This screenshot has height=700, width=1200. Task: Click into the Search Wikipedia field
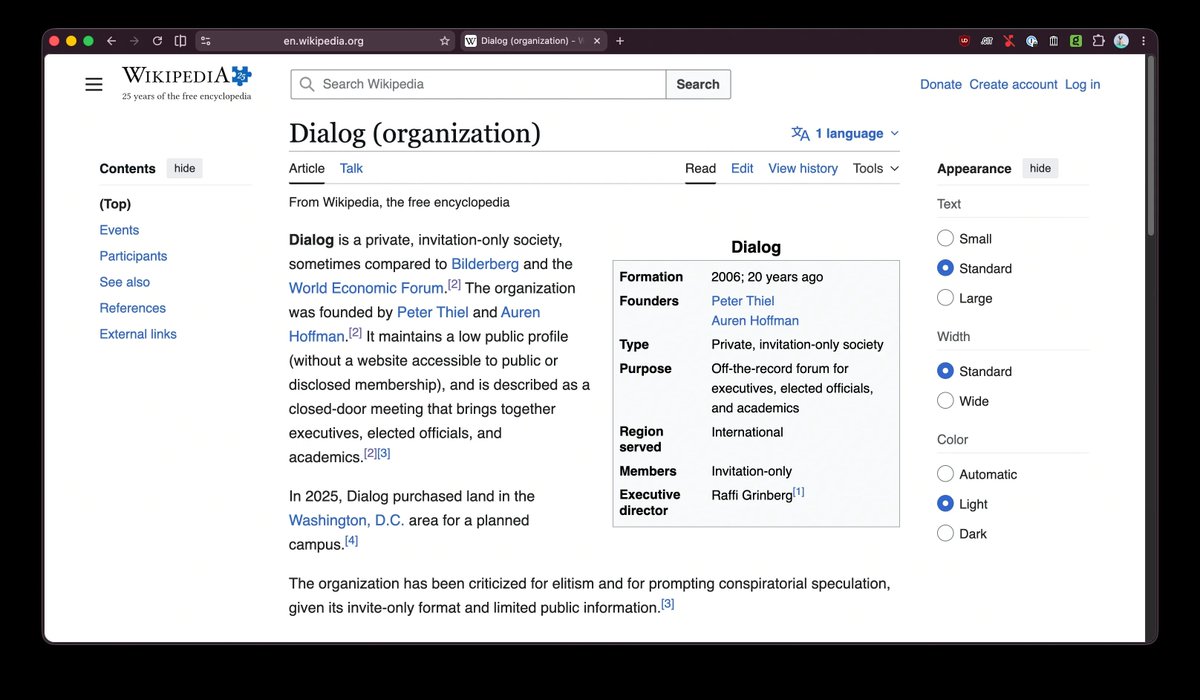click(478, 84)
